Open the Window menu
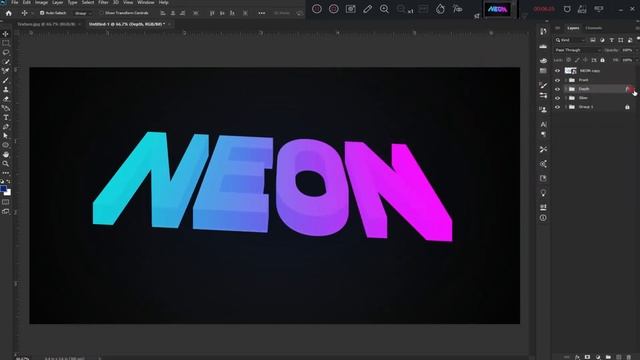Screen dimensions: 640x360 pyautogui.click(x=146, y=2)
